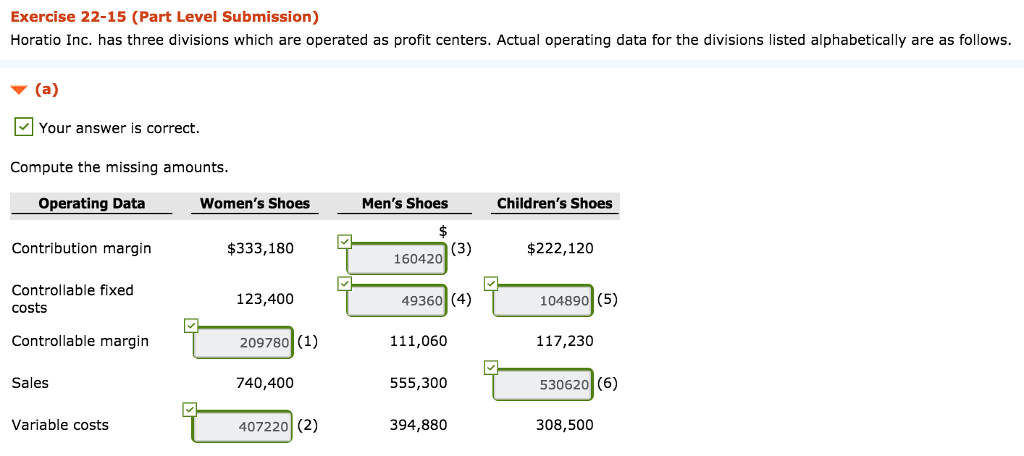Click green check icon above Women's variable costs field
Screen dimensions: 1024x456
(x=191, y=409)
